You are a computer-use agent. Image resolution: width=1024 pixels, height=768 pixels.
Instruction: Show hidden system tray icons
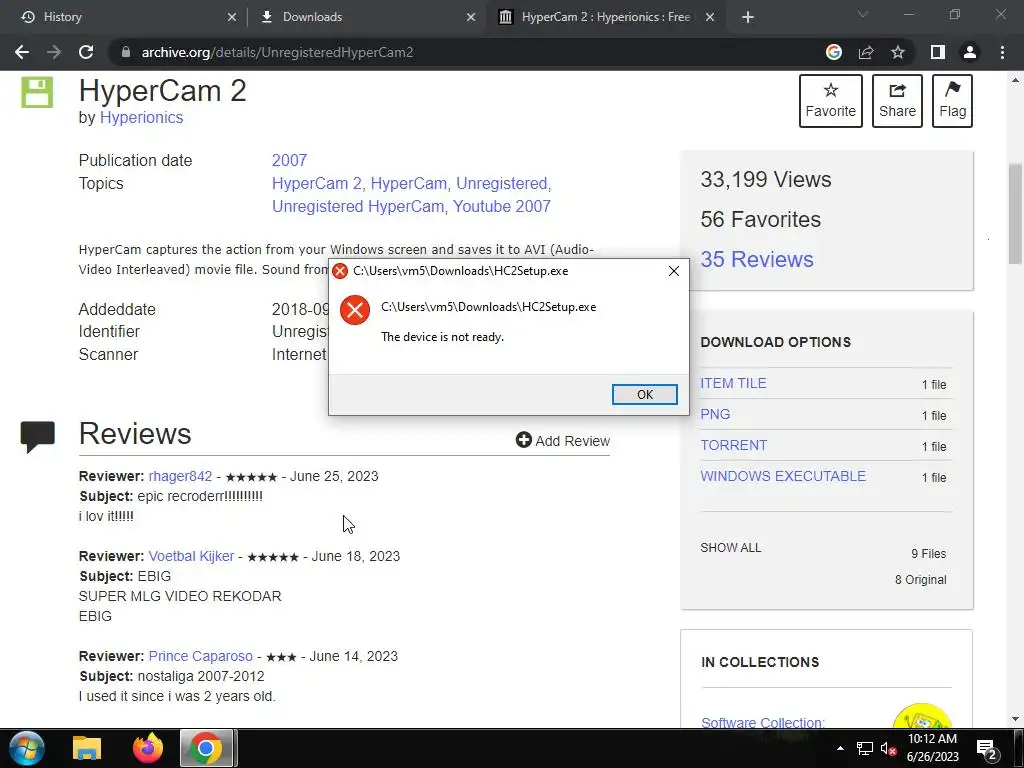(x=840, y=748)
